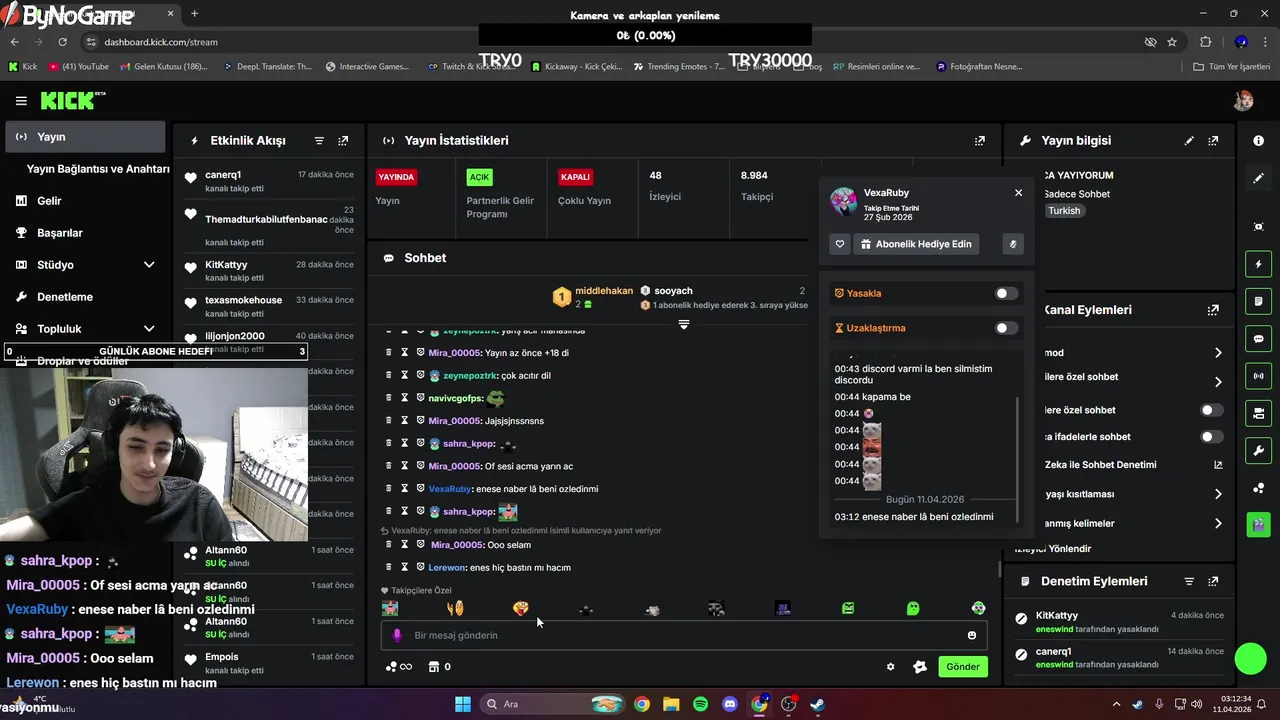Image resolution: width=1280 pixels, height=720 pixels.
Task: Toggle the Uzaklaştırma switch for VexaRuby
Action: (1006, 328)
